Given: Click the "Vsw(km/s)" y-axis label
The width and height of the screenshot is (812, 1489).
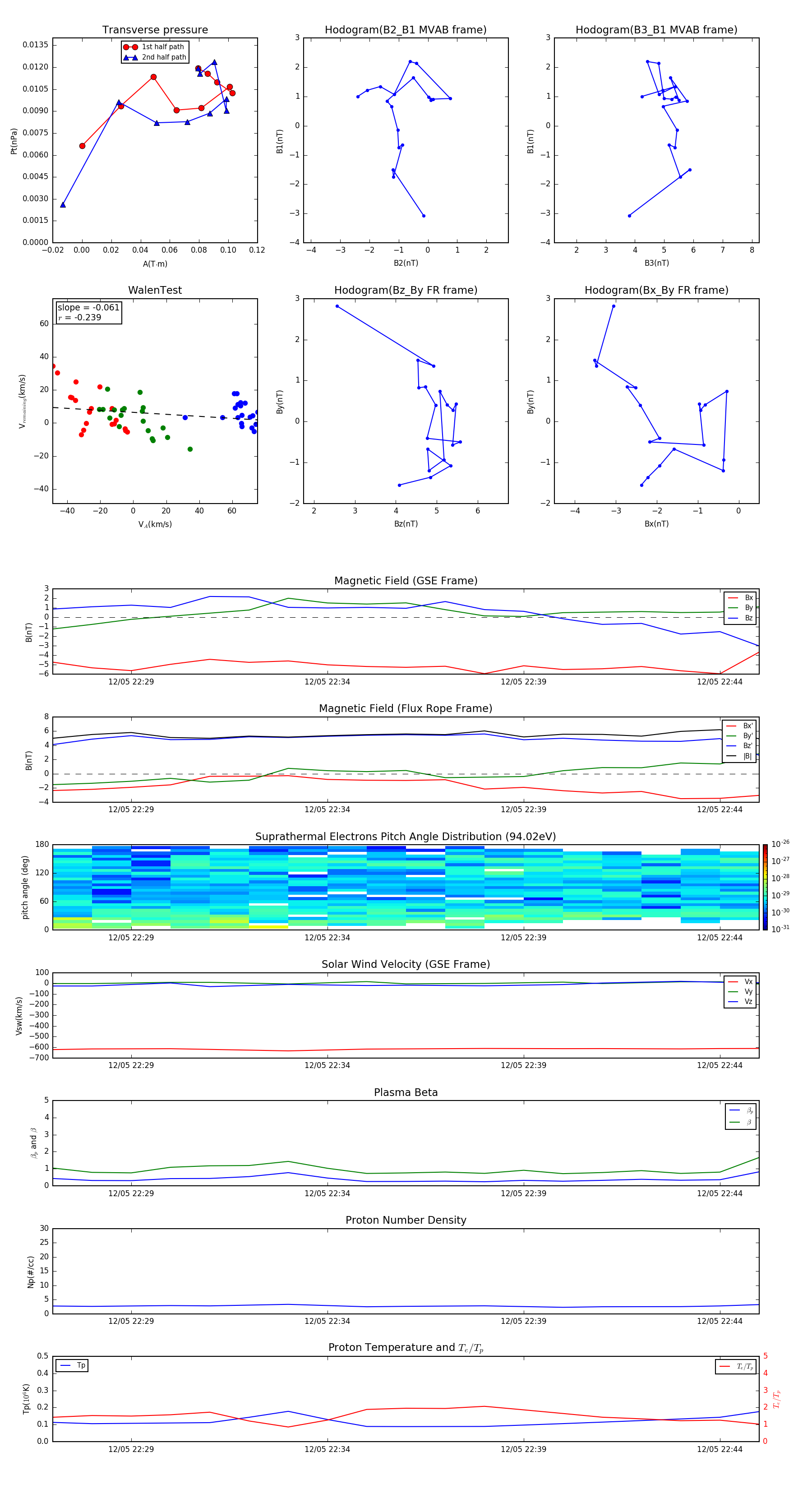Looking at the screenshot, I should 19,1016.
